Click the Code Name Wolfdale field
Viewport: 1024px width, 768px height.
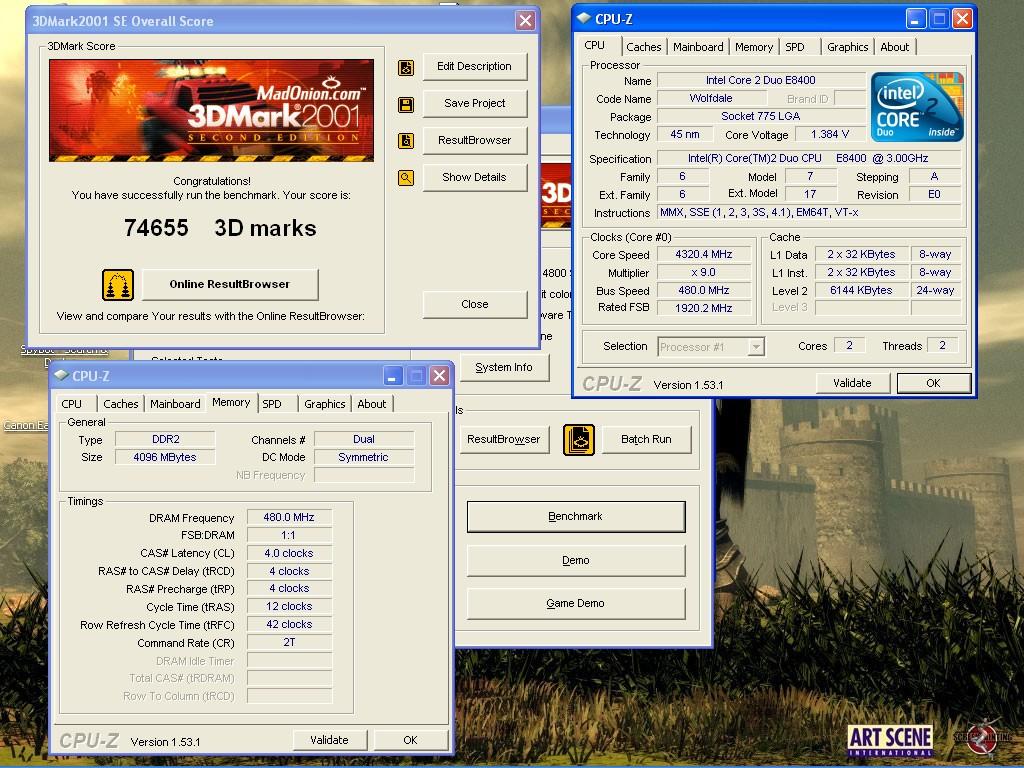coord(711,99)
